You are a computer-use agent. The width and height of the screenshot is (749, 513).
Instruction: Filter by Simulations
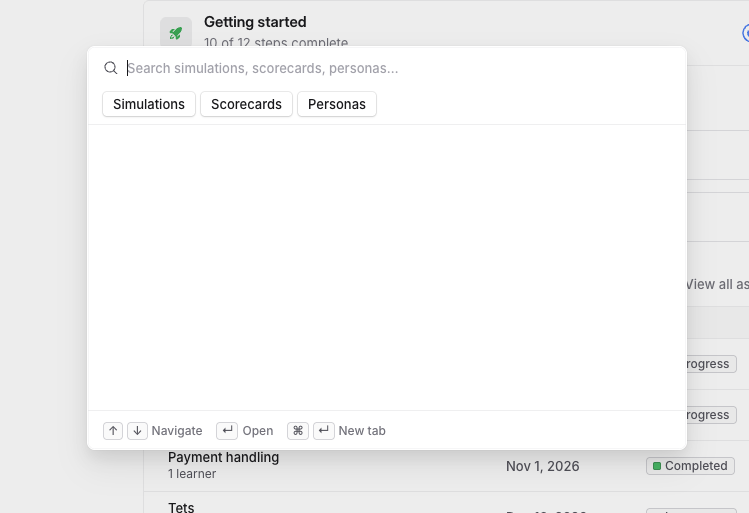coord(149,104)
